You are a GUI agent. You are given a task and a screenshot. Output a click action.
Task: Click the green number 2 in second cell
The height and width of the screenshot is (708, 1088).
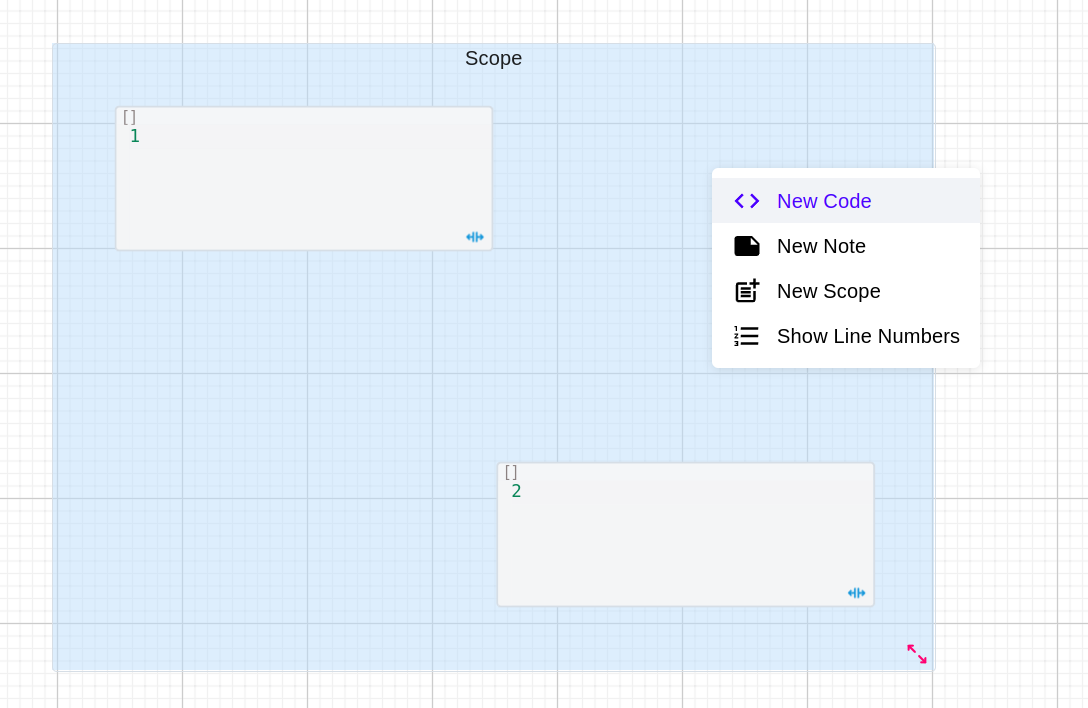click(x=516, y=491)
